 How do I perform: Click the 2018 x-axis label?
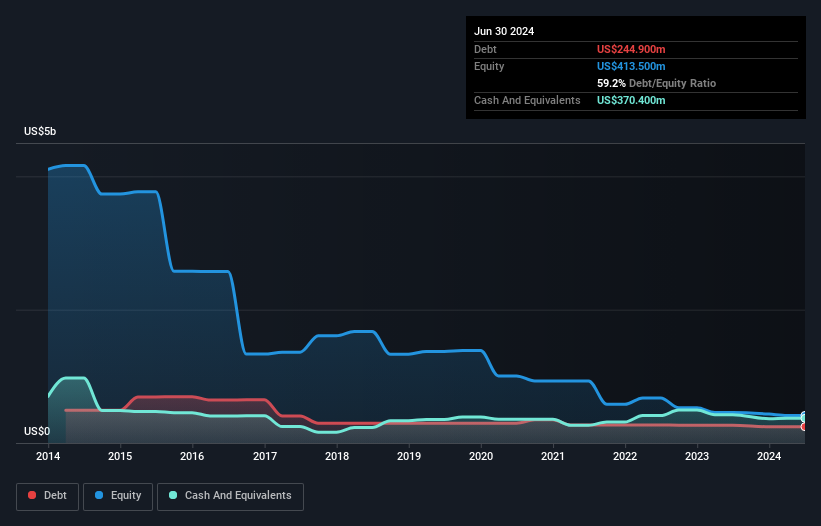[x=337, y=456]
